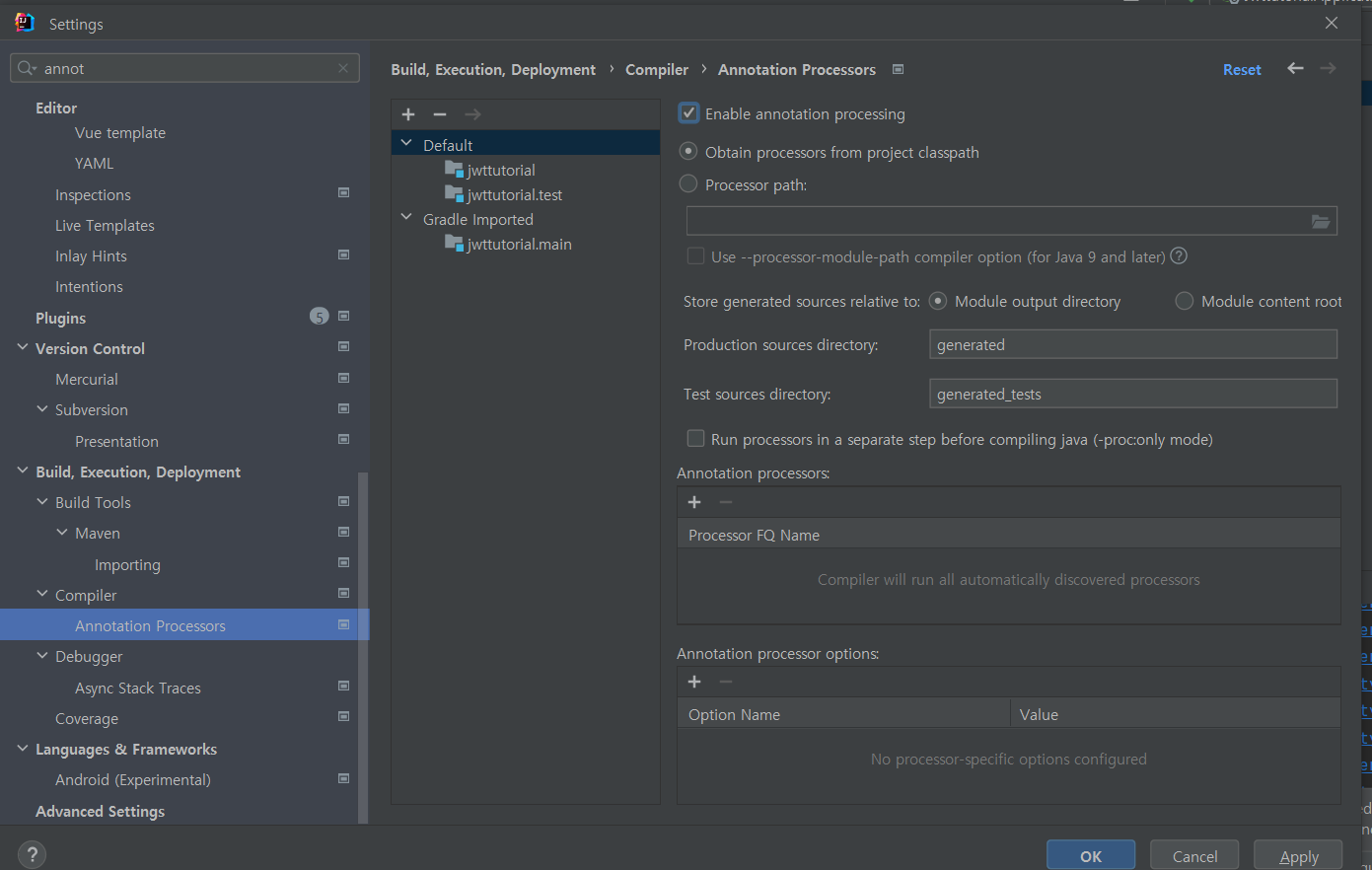Clear the search field text
The height and width of the screenshot is (870, 1372).
coord(343,68)
